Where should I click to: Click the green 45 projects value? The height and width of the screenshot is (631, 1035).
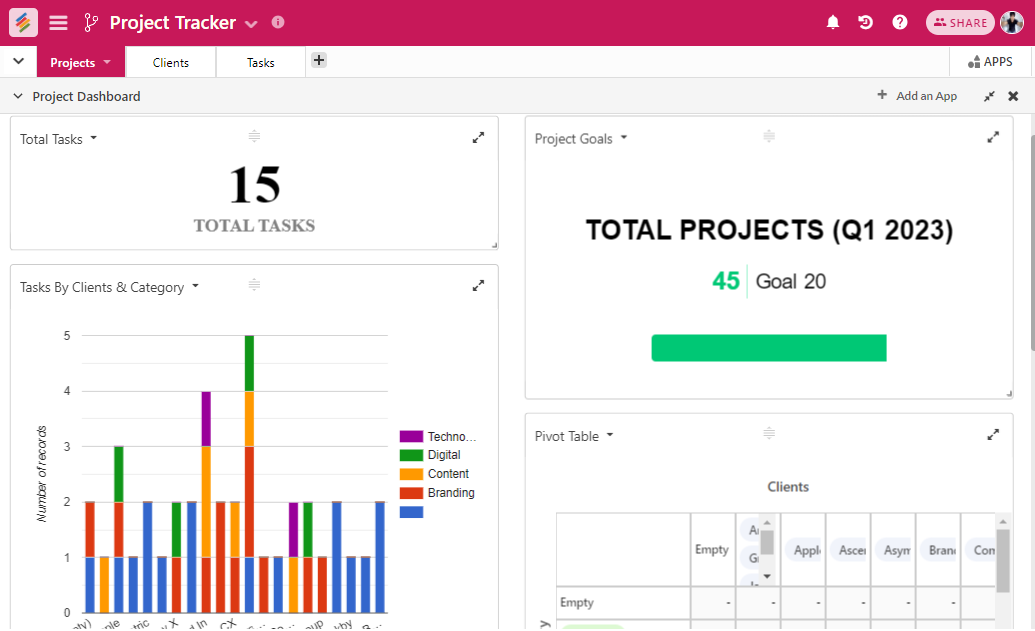click(725, 281)
